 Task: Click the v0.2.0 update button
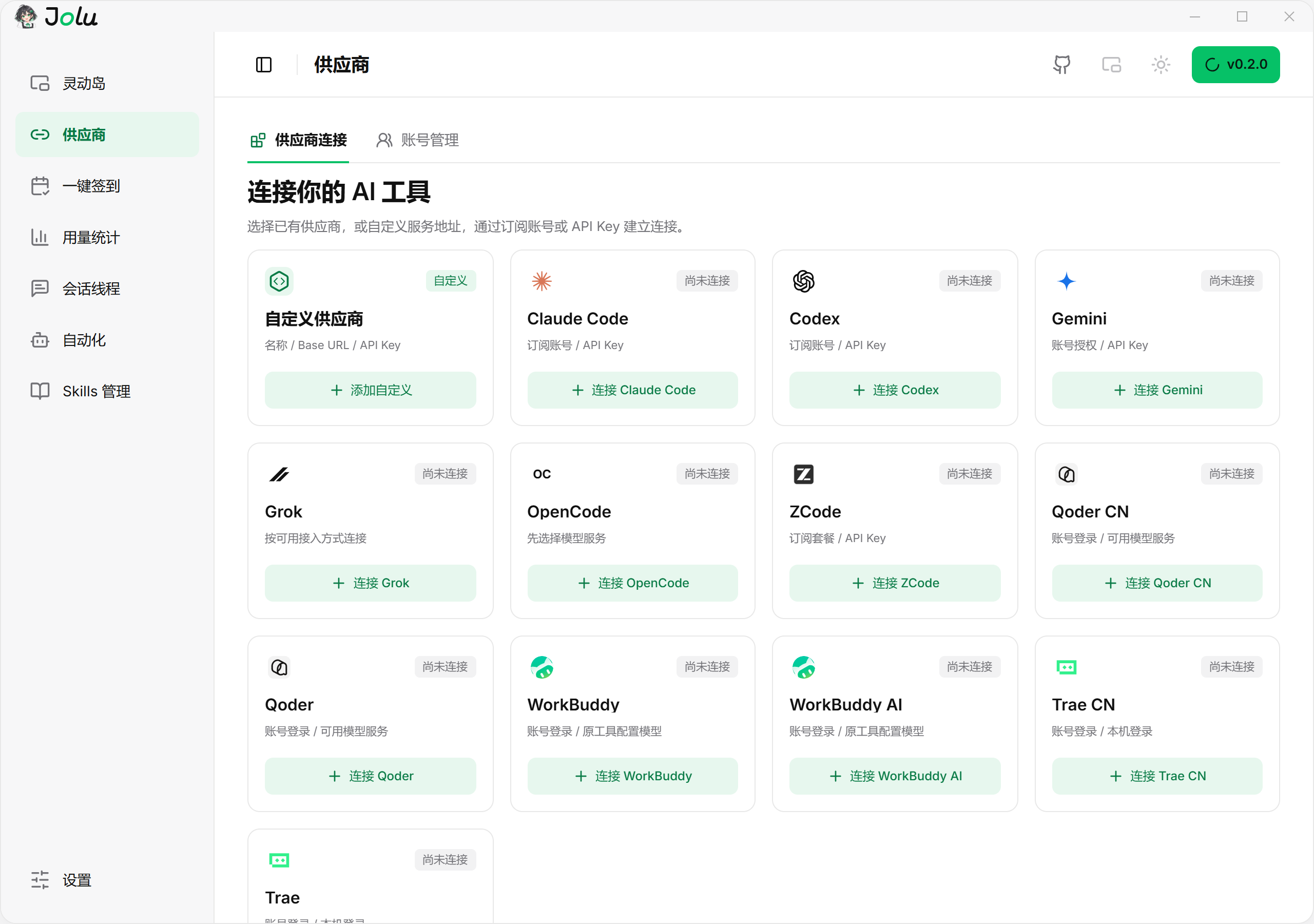[1235, 65]
